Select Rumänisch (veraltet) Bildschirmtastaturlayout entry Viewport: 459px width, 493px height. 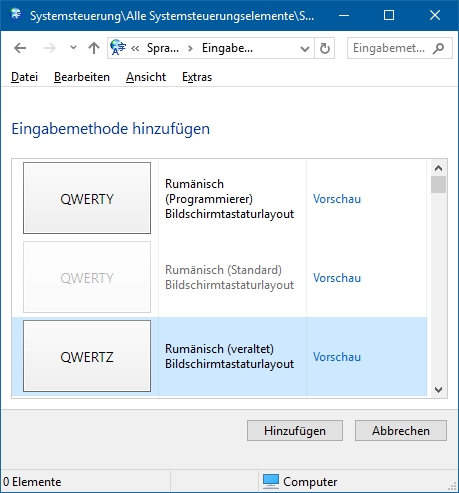tap(229, 356)
